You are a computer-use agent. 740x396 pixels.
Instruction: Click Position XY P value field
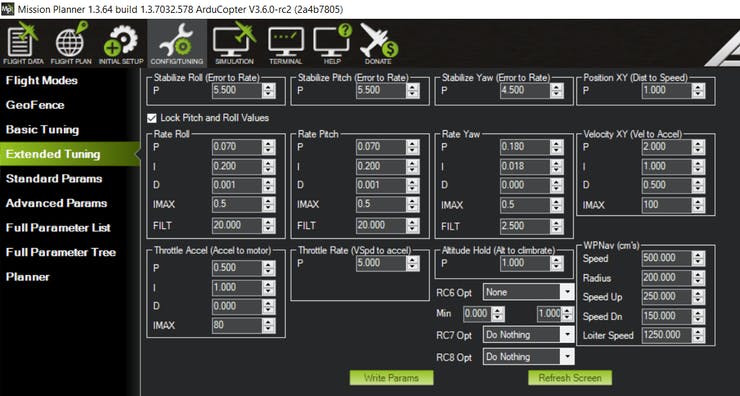pyautogui.click(x=666, y=90)
